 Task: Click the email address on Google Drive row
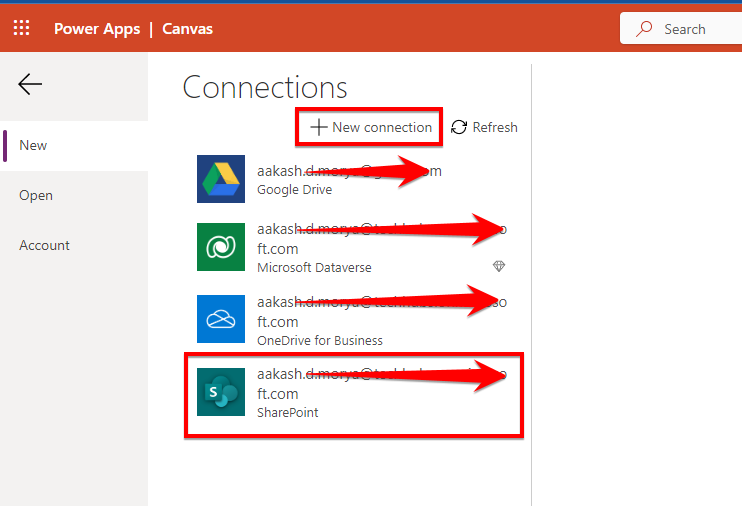tap(349, 171)
